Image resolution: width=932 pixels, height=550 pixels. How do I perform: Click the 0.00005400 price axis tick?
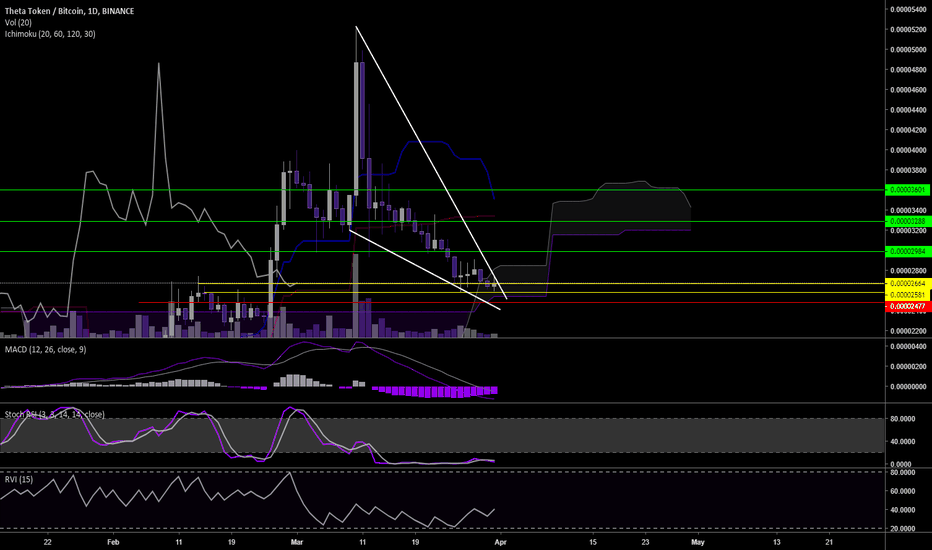point(908,9)
